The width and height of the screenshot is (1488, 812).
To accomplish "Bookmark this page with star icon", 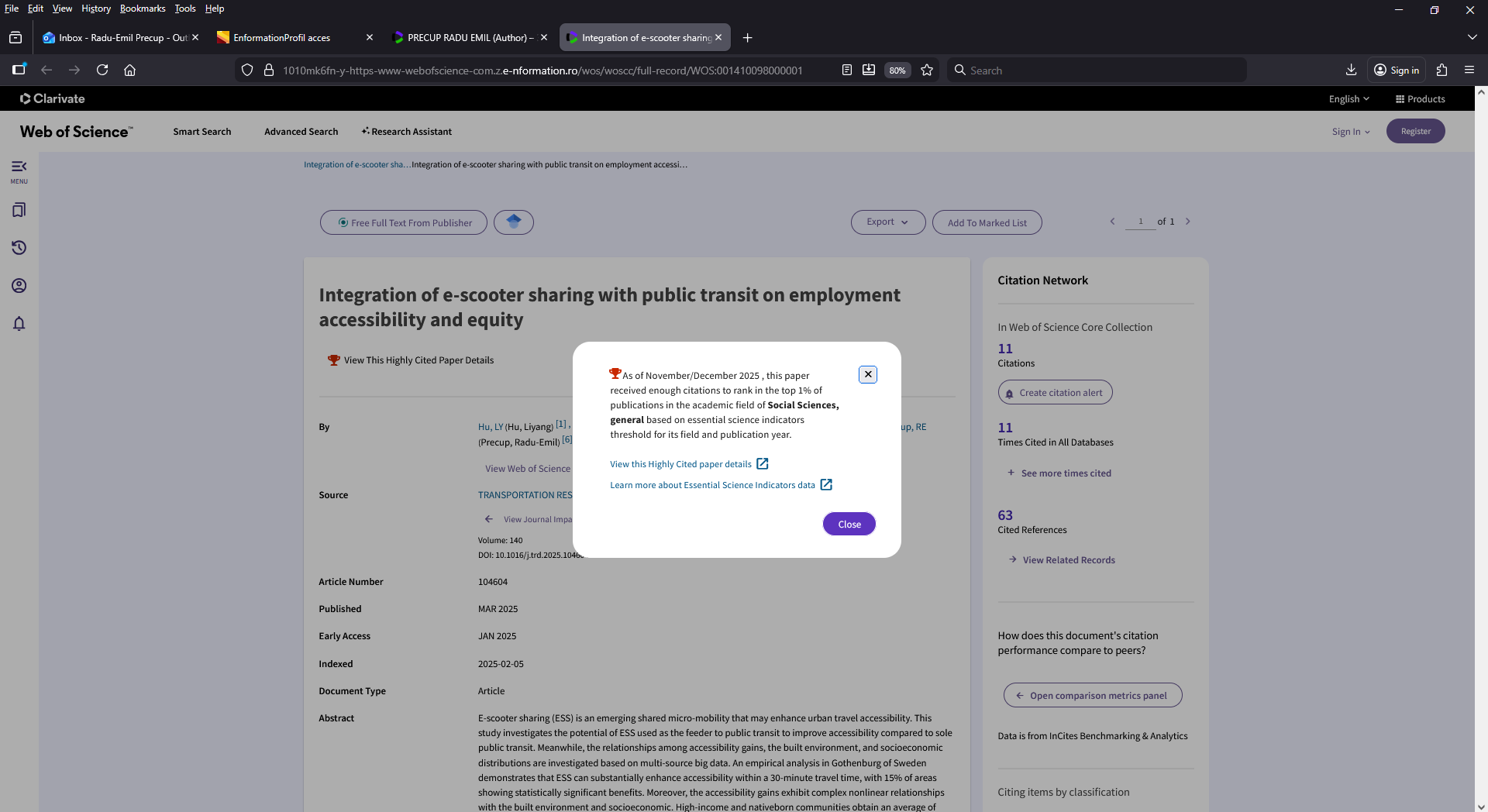I will [x=927, y=71].
